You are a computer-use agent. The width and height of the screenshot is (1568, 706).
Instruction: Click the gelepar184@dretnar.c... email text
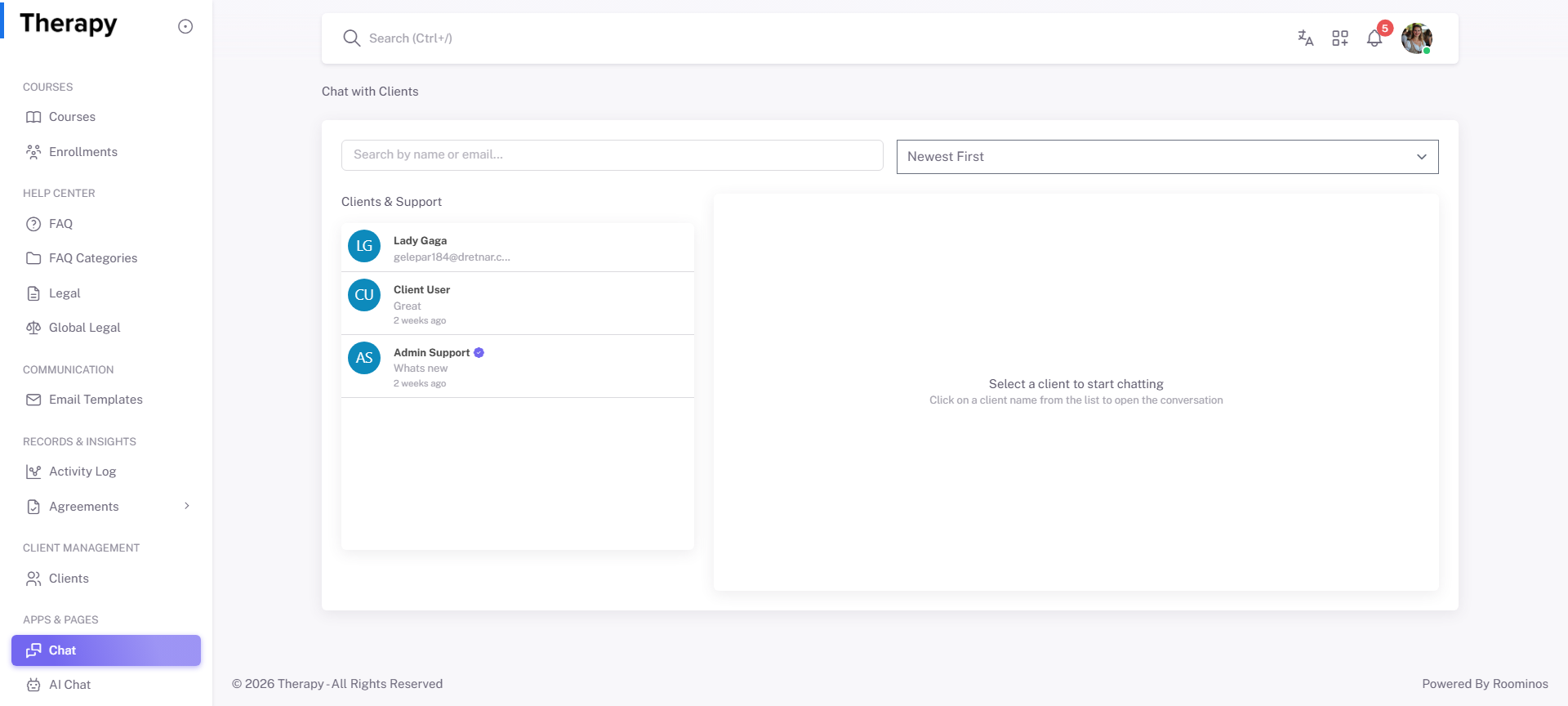coord(452,257)
